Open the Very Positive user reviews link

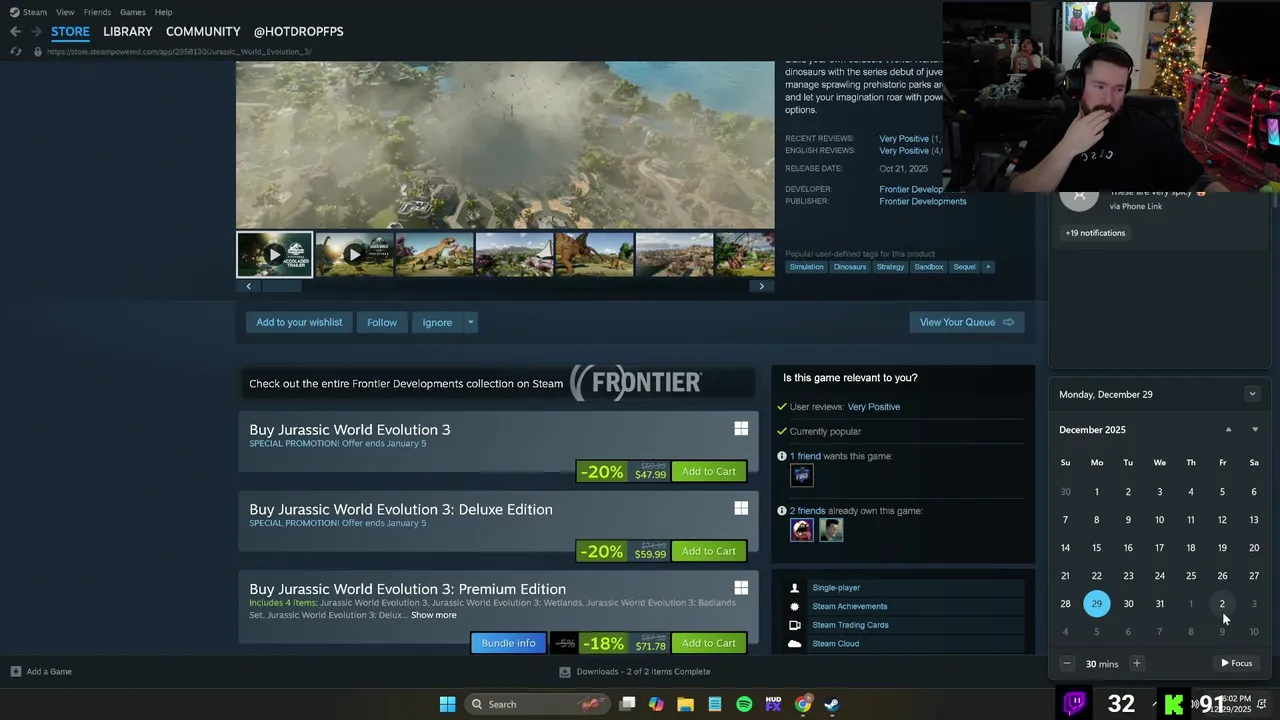click(874, 407)
